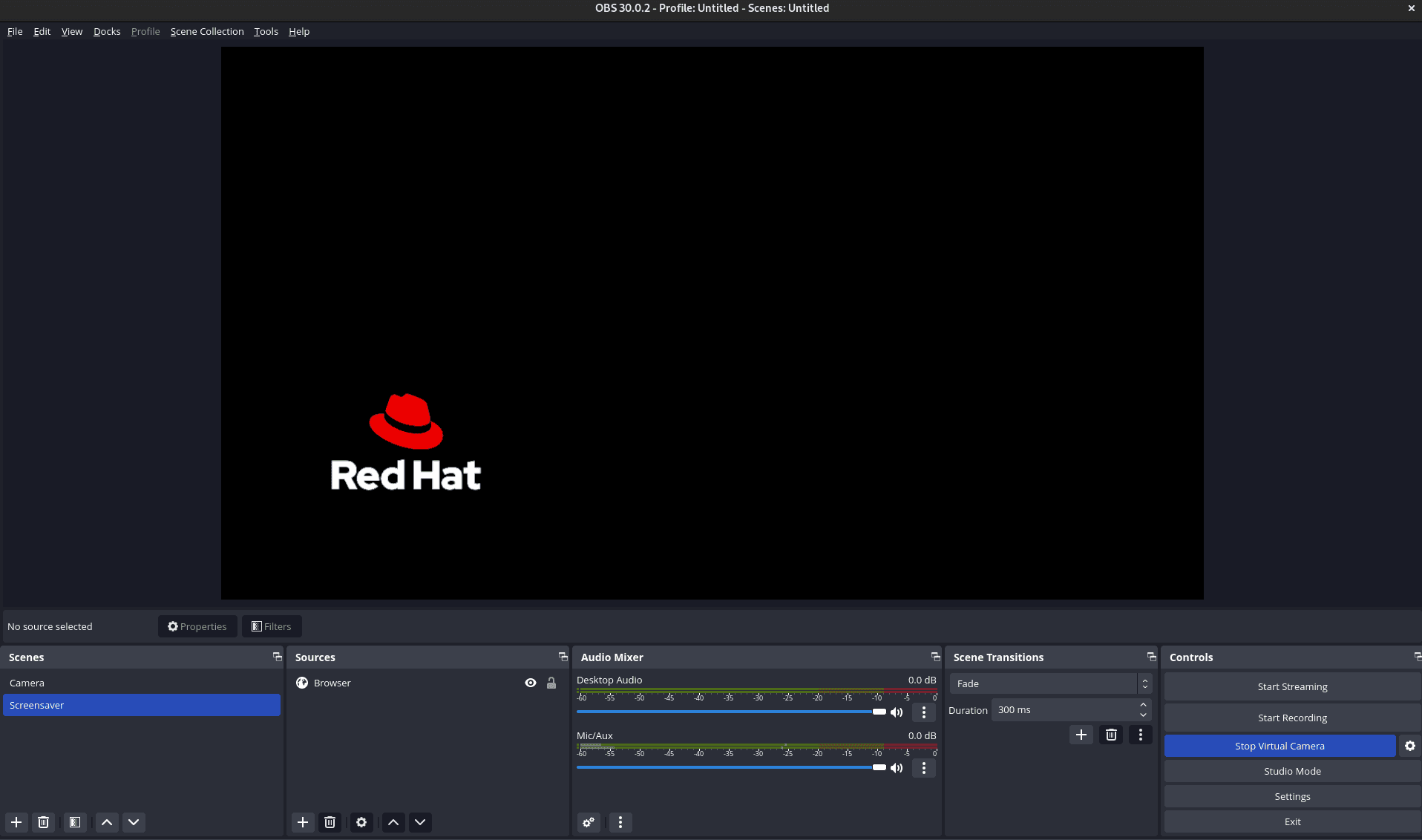The image size is (1422, 840).
Task: Add a new scene with the plus icon
Action: (16, 822)
